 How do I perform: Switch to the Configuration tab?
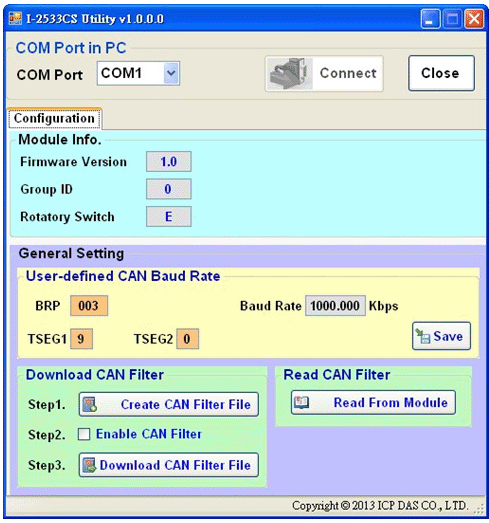(55, 118)
